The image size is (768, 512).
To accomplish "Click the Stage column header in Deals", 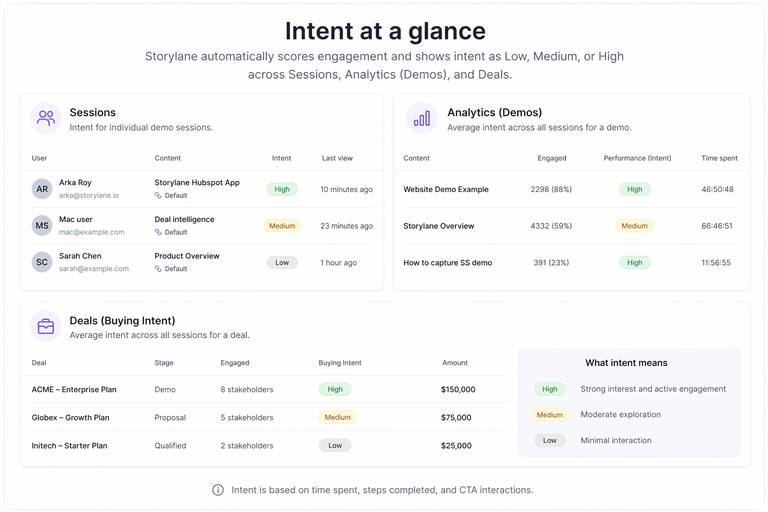I will pyautogui.click(x=164, y=363).
